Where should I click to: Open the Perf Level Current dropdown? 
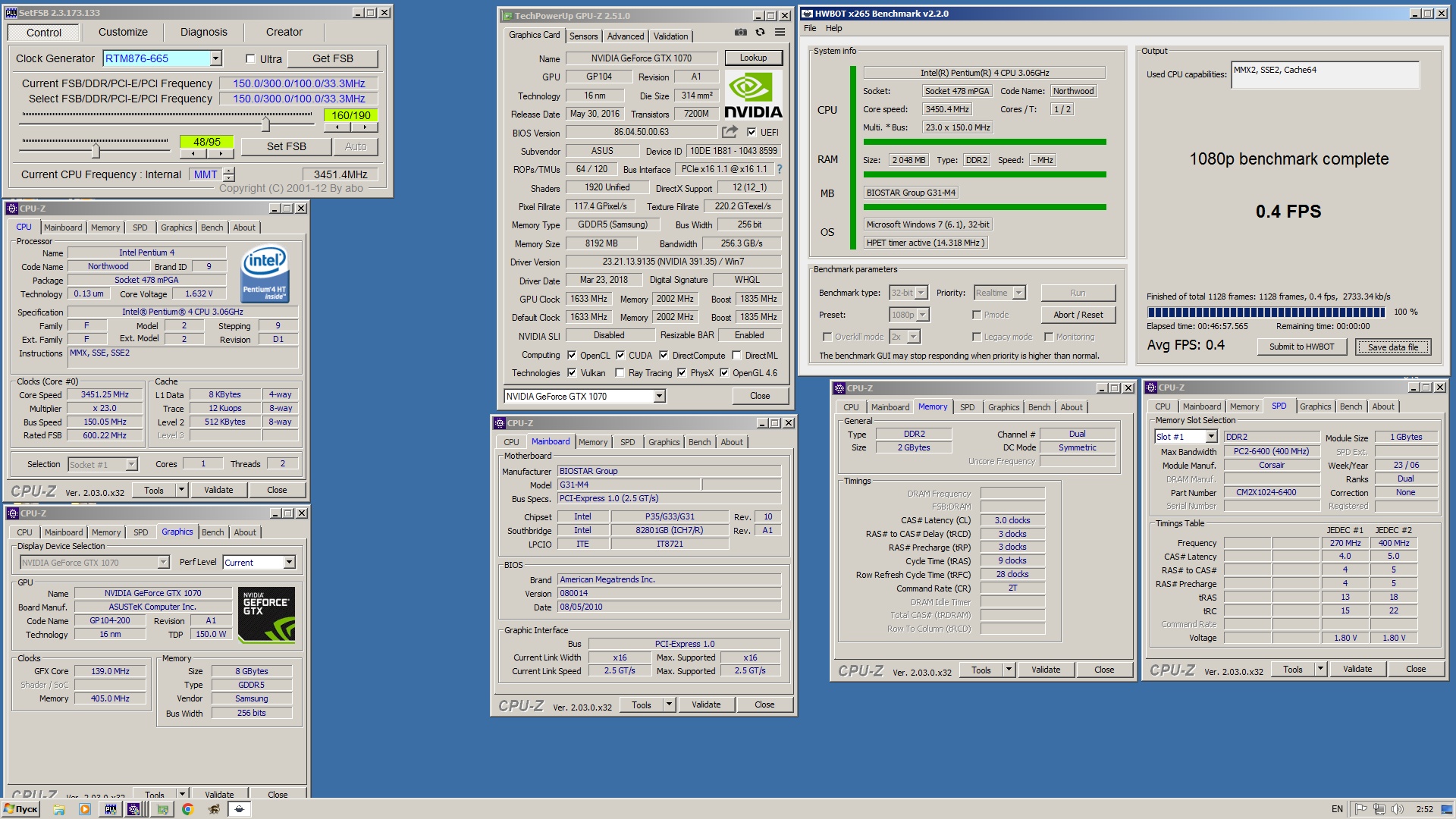289,562
